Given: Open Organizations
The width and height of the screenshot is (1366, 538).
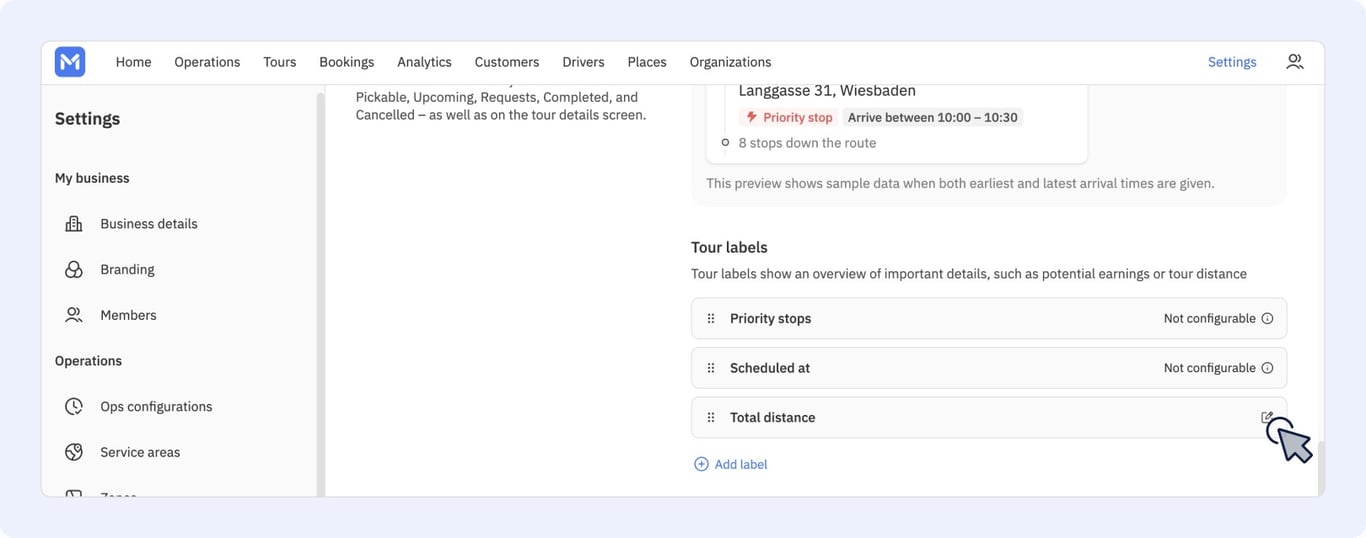Looking at the screenshot, I should click(x=730, y=62).
